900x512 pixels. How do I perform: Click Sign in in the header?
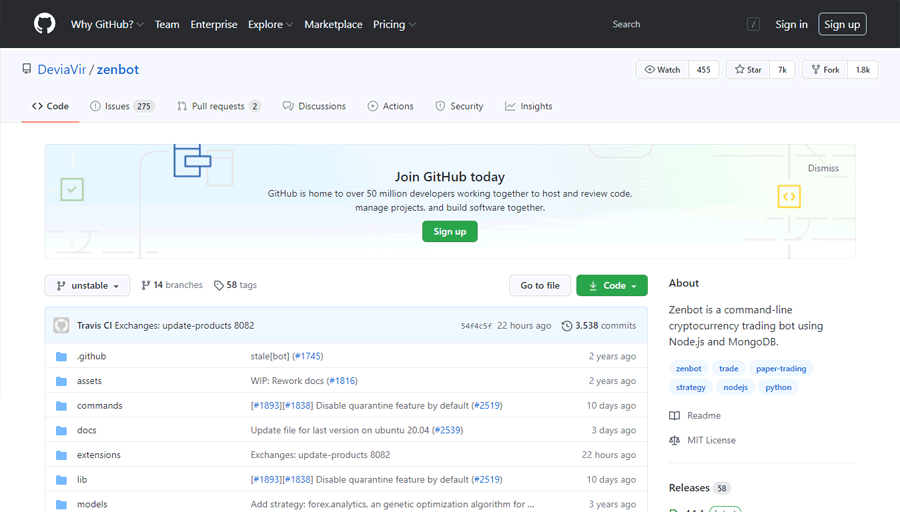pos(791,24)
